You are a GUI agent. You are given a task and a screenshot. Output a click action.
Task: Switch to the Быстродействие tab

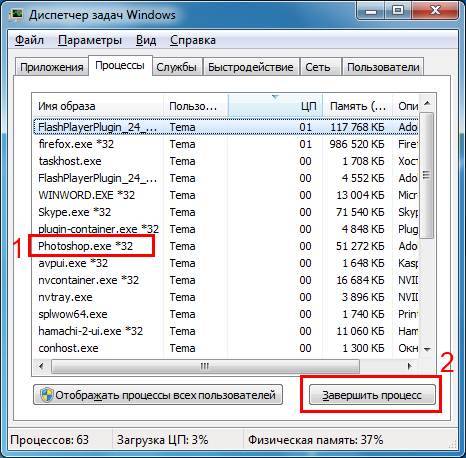[251, 67]
